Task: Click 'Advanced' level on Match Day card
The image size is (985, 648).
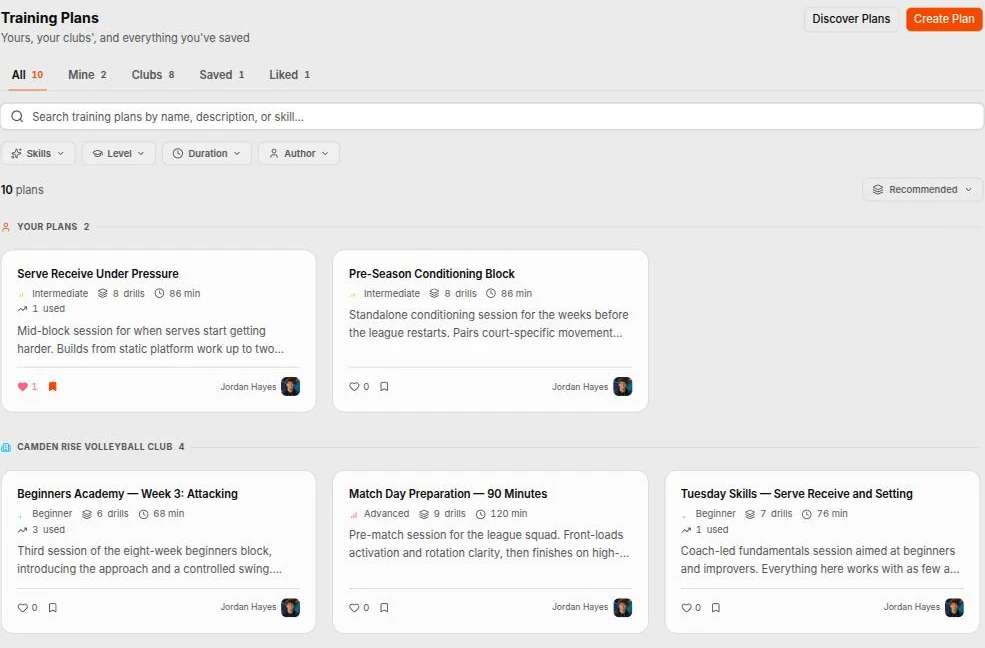Action: point(386,514)
